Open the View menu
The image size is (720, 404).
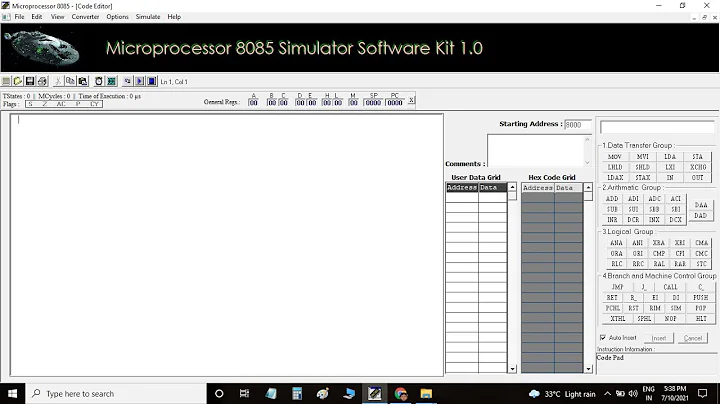tap(57, 17)
